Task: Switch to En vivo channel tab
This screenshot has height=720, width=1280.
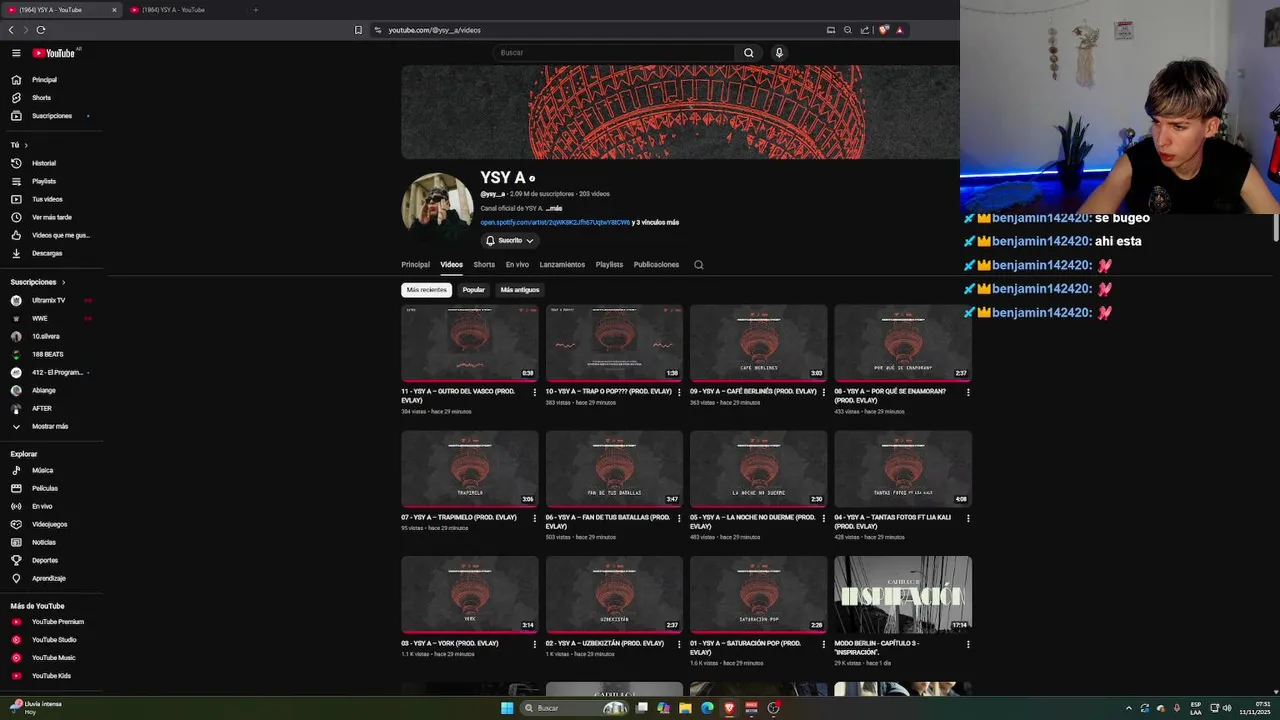Action: pyautogui.click(x=517, y=265)
